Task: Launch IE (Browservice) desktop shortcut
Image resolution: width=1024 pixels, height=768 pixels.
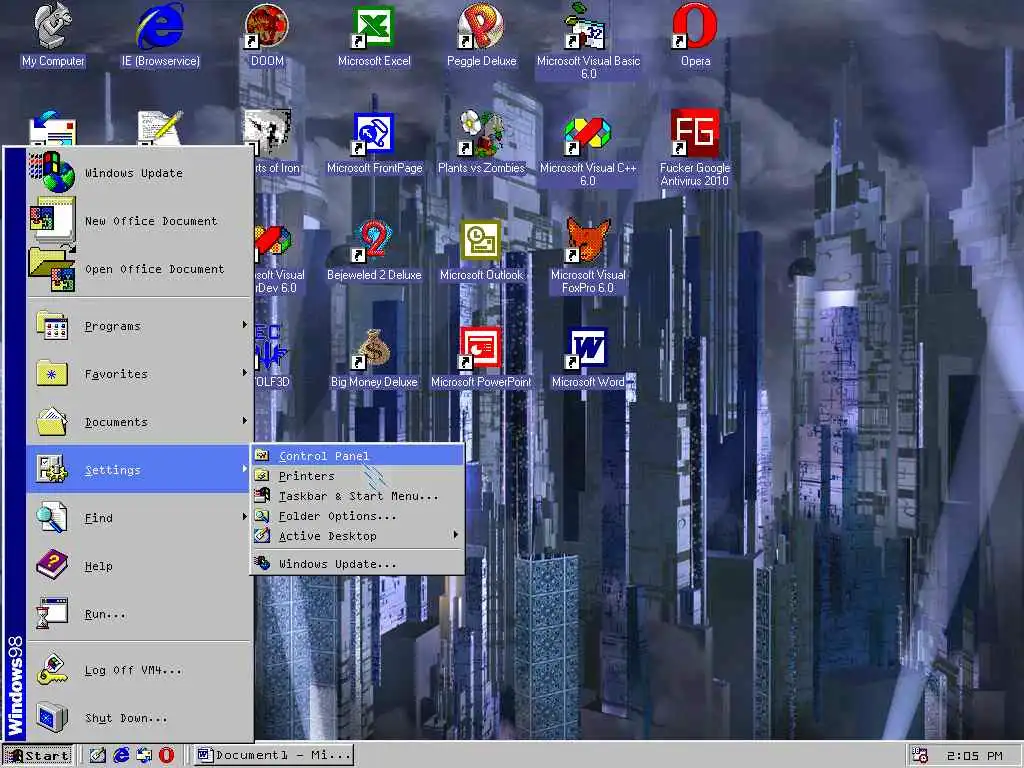Action: (161, 35)
